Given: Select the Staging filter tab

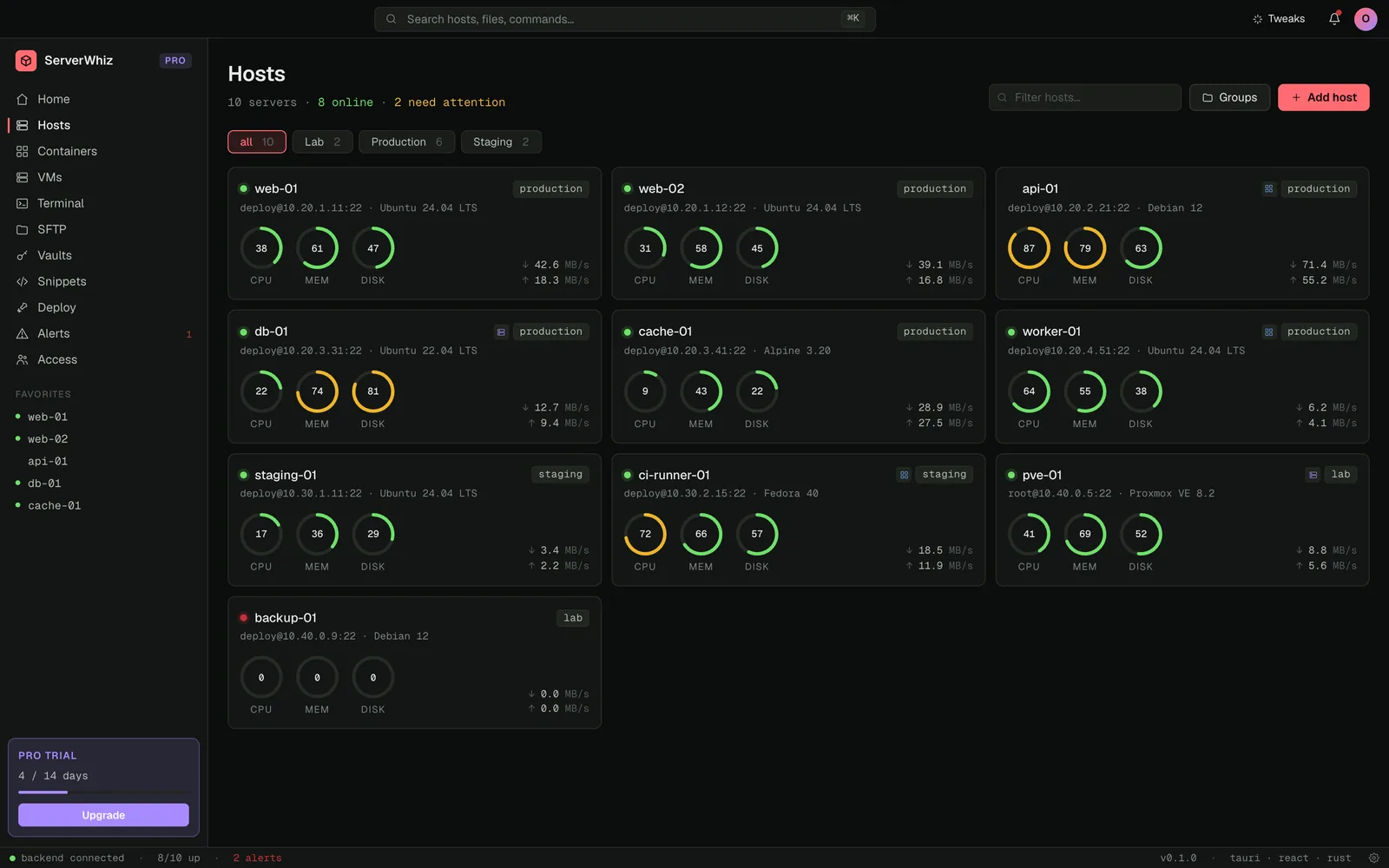Looking at the screenshot, I should tap(501, 141).
